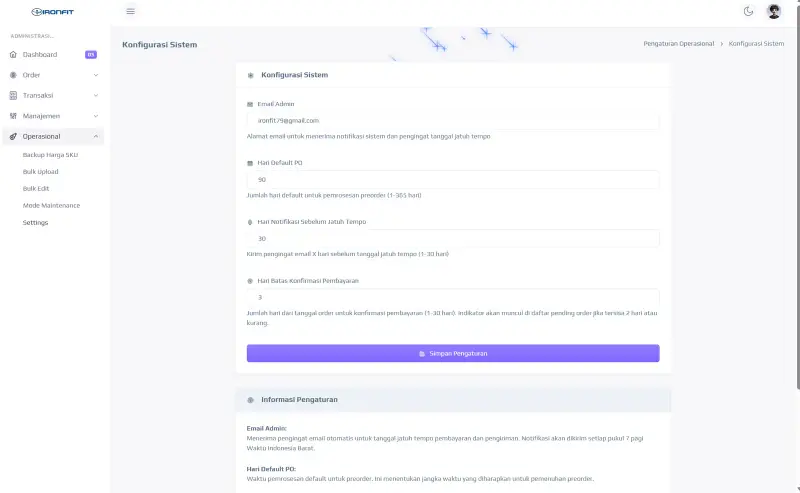The height and width of the screenshot is (493, 800).
Task: Select the Operasional menu item
Action: tap(53, 136)
